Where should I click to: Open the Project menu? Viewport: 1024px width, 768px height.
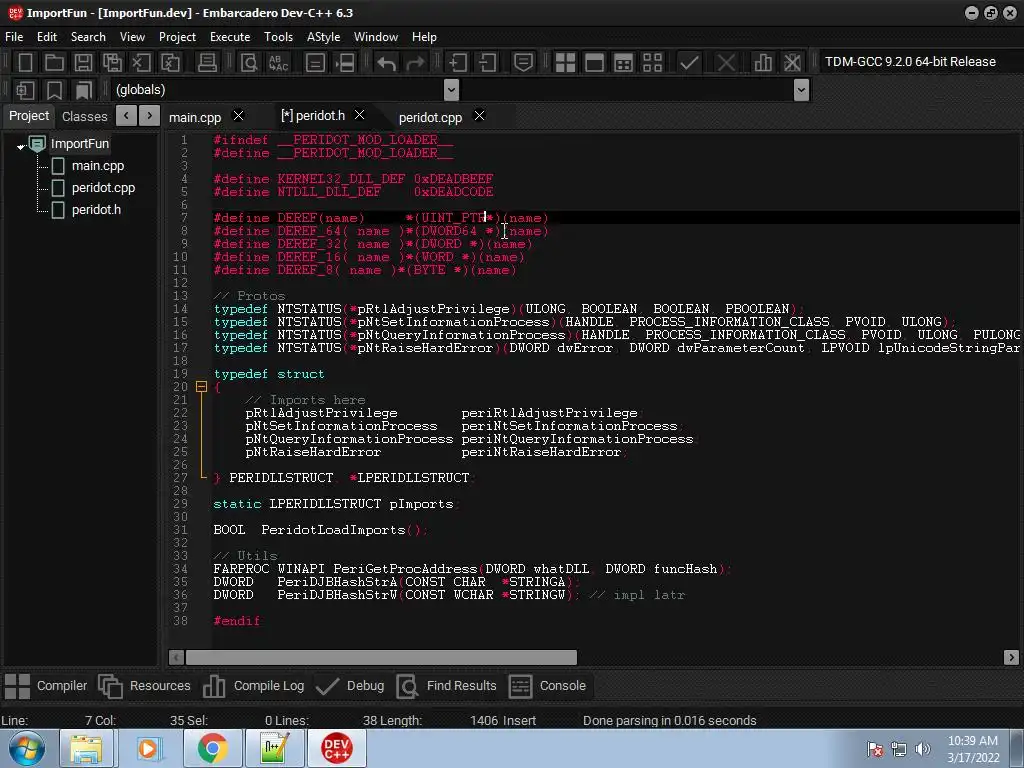coord(177,37)
